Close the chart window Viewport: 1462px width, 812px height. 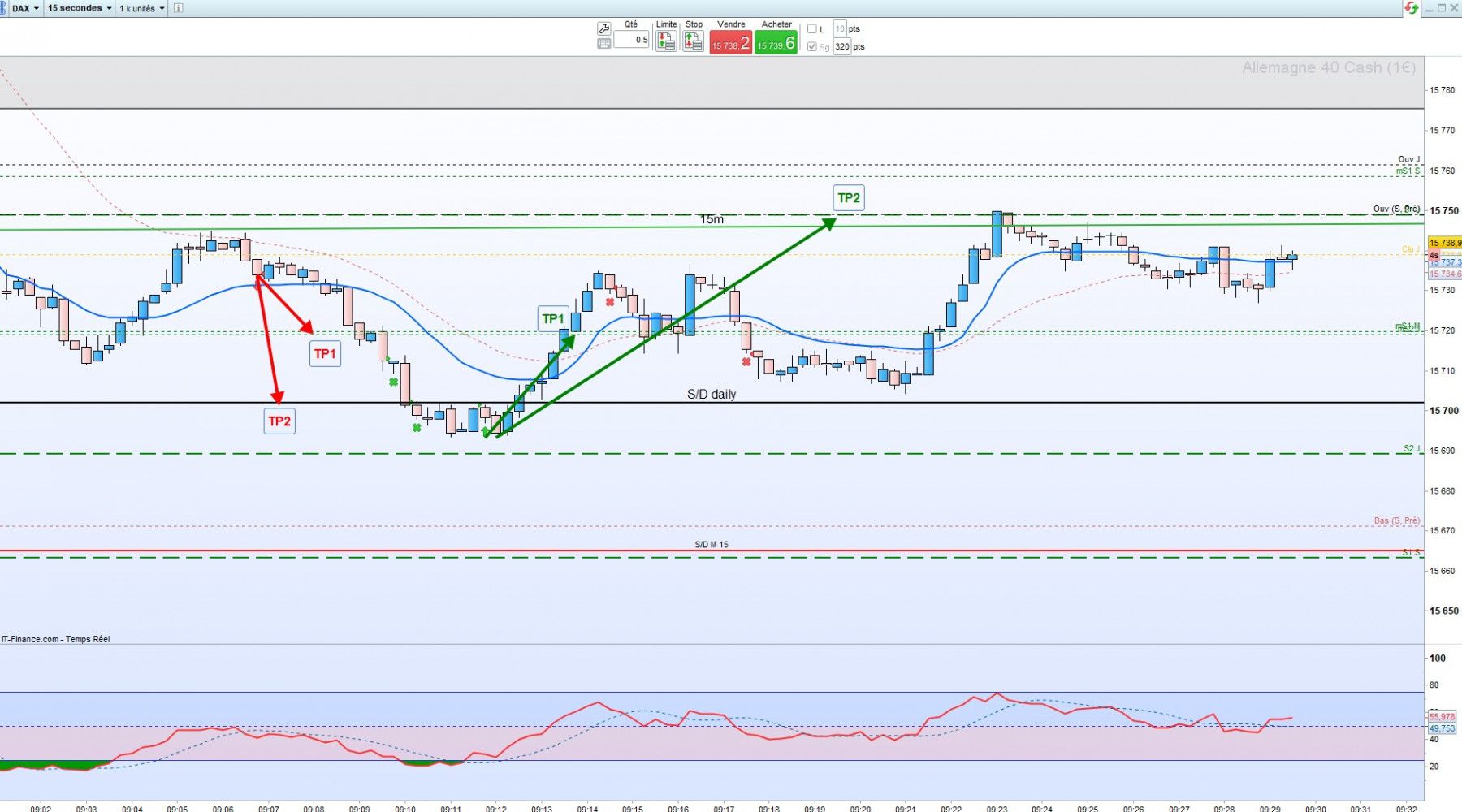1454,8
